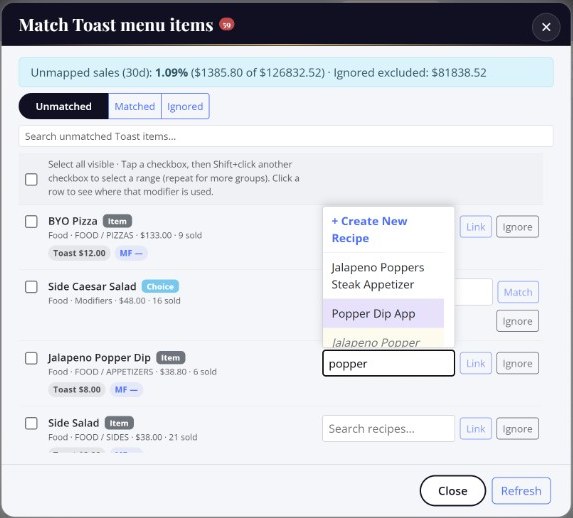Link the Side Salad item
Viewport: 573px width, 518px height.
[475, 428]
